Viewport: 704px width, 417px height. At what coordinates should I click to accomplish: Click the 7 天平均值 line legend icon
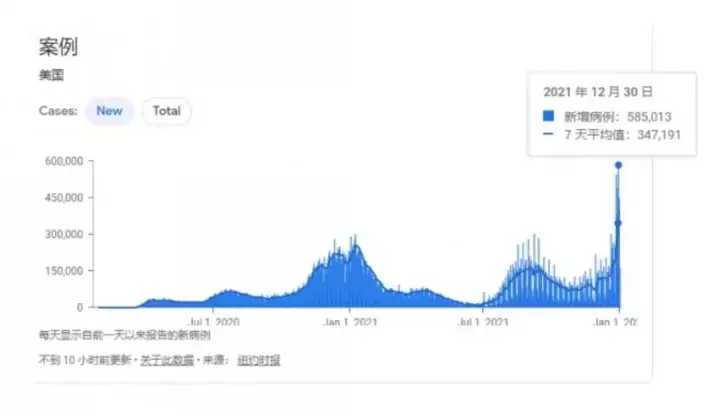pyautogui.click(x=548, y=133)
